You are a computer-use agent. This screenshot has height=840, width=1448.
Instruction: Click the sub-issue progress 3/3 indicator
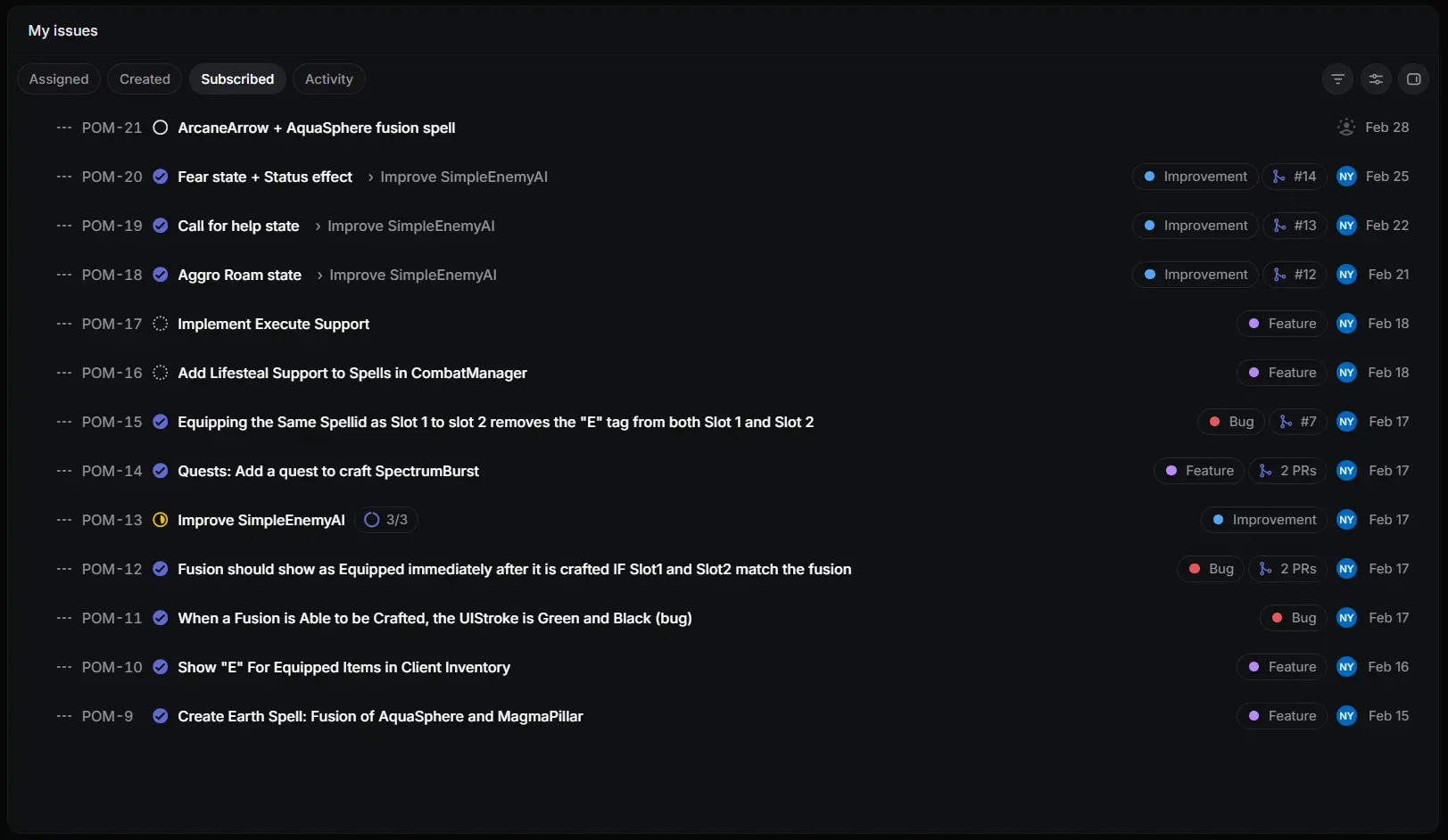tap(386, 520)
